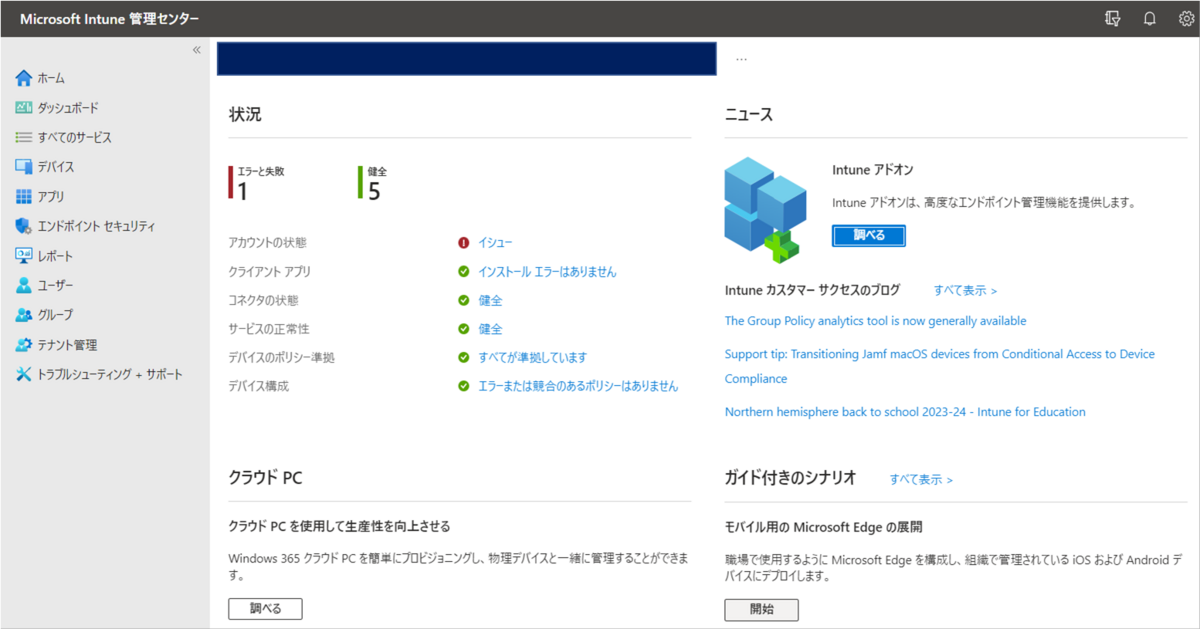Click the アカウントの状態 label
Screen dimensions: 1200x629
[x=267, y=243]
